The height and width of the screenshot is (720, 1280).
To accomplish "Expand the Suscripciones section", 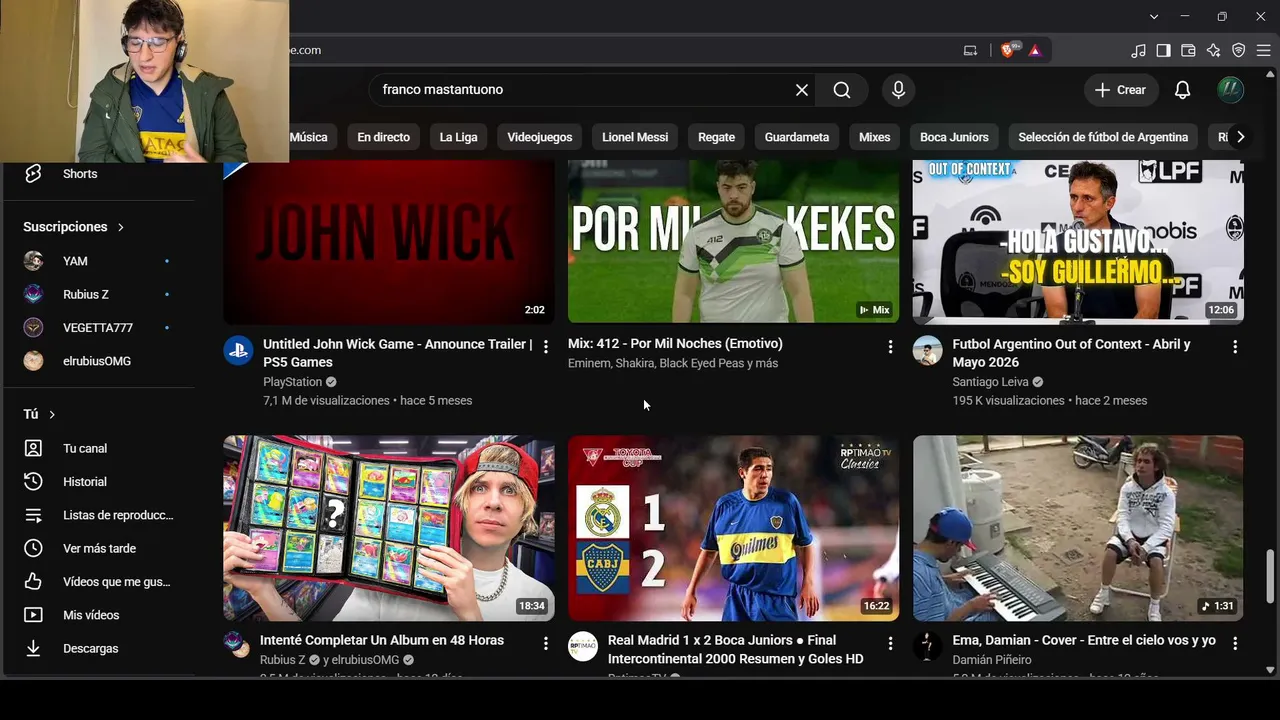I will pos(73,227).
